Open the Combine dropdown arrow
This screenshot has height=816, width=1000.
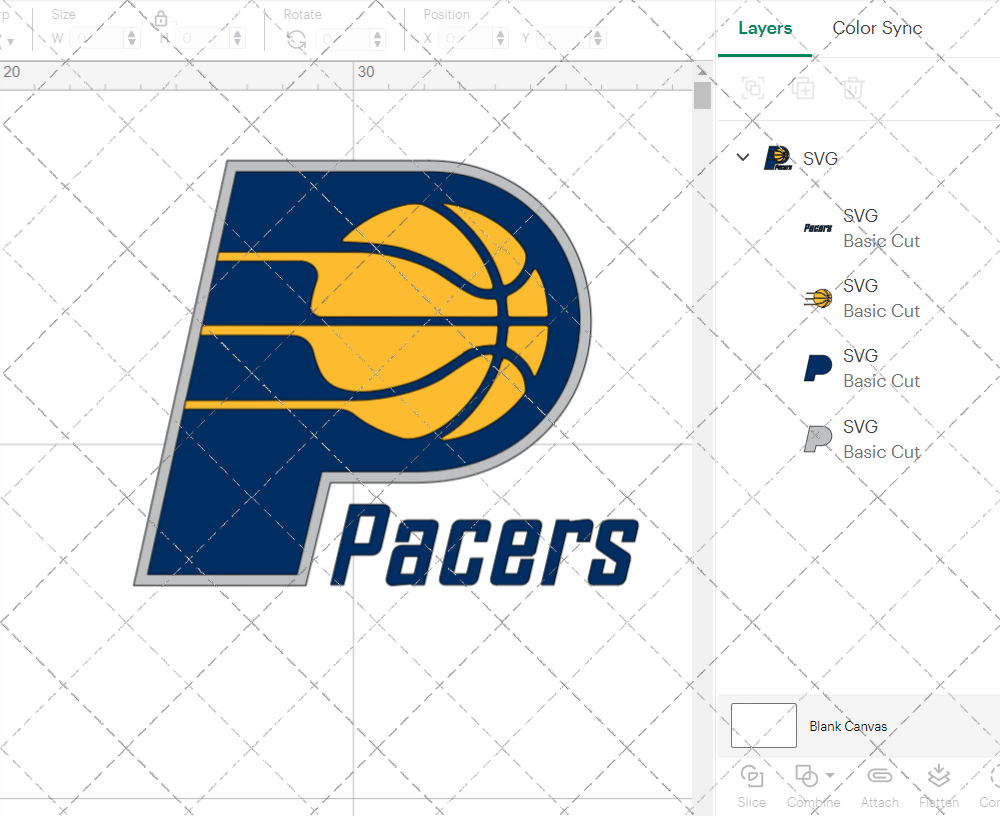tap(830, 775)
